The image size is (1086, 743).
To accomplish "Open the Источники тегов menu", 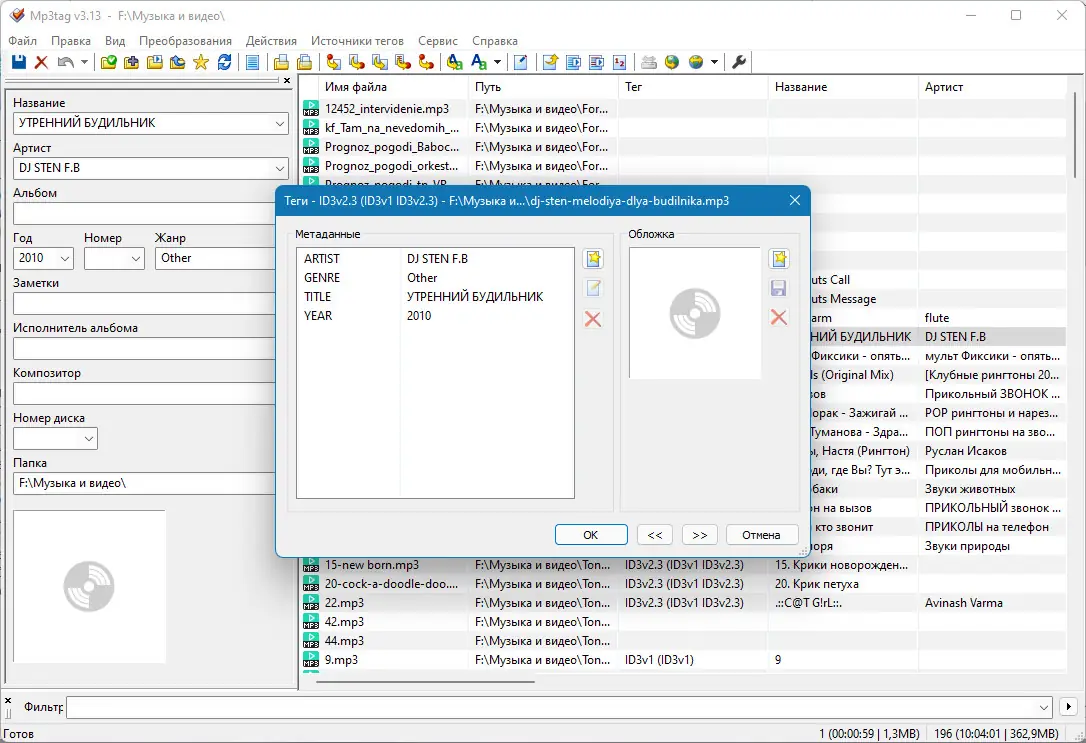I will tap(357, 41).
